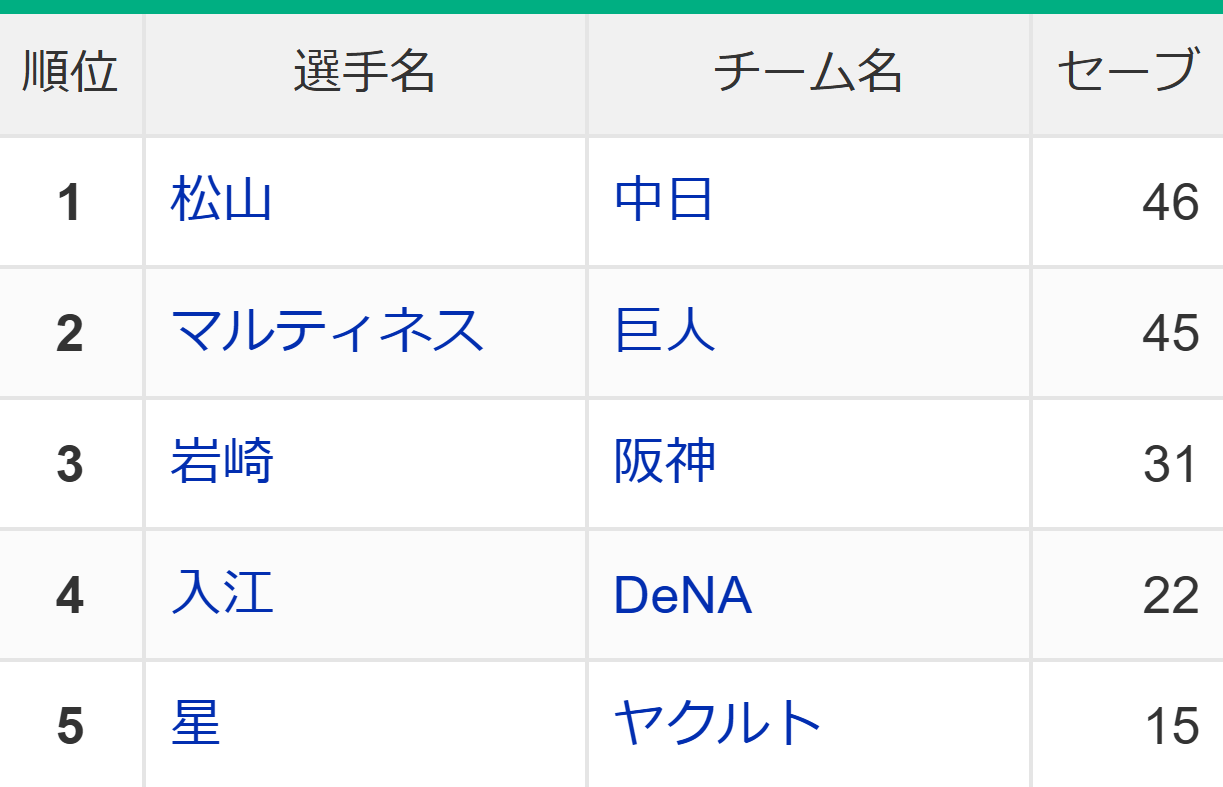Screen dimensions: 1223x787
Task: Open team link ヤクルト
Action: (717, 724)
